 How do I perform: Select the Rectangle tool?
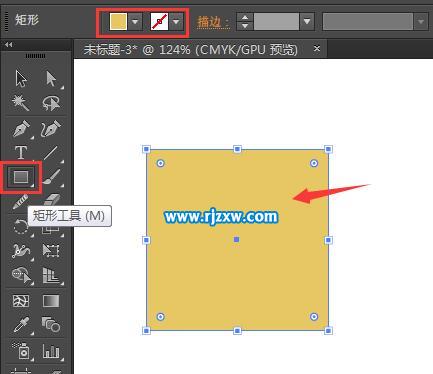tap(21, 177)
